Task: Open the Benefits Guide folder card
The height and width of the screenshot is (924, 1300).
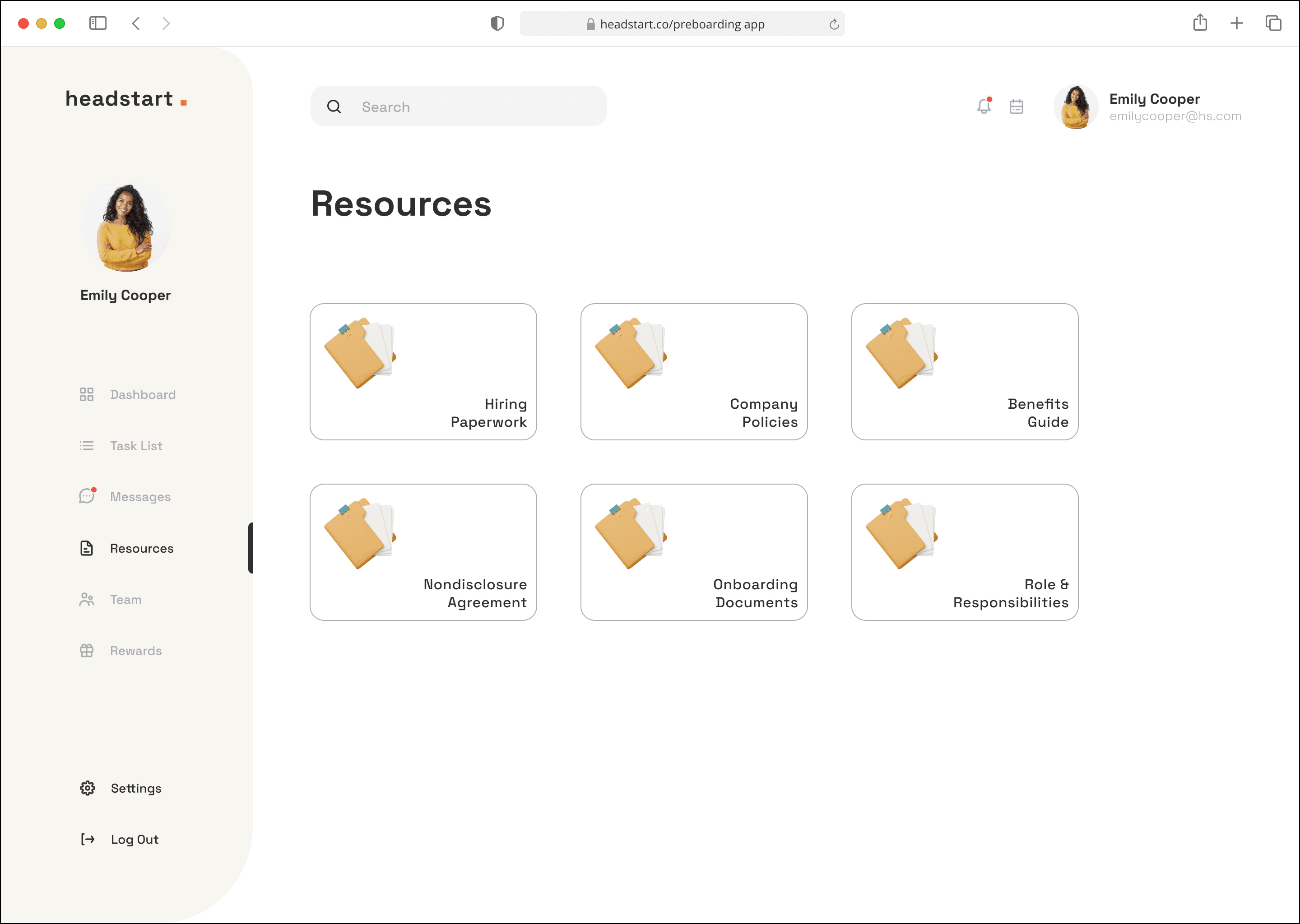Action: point(964,371)
